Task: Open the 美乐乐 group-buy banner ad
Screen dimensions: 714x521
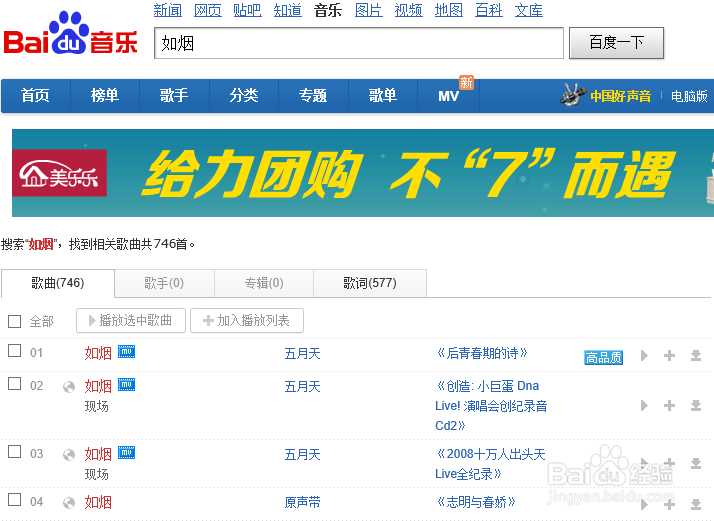Action: pos(362,173)
